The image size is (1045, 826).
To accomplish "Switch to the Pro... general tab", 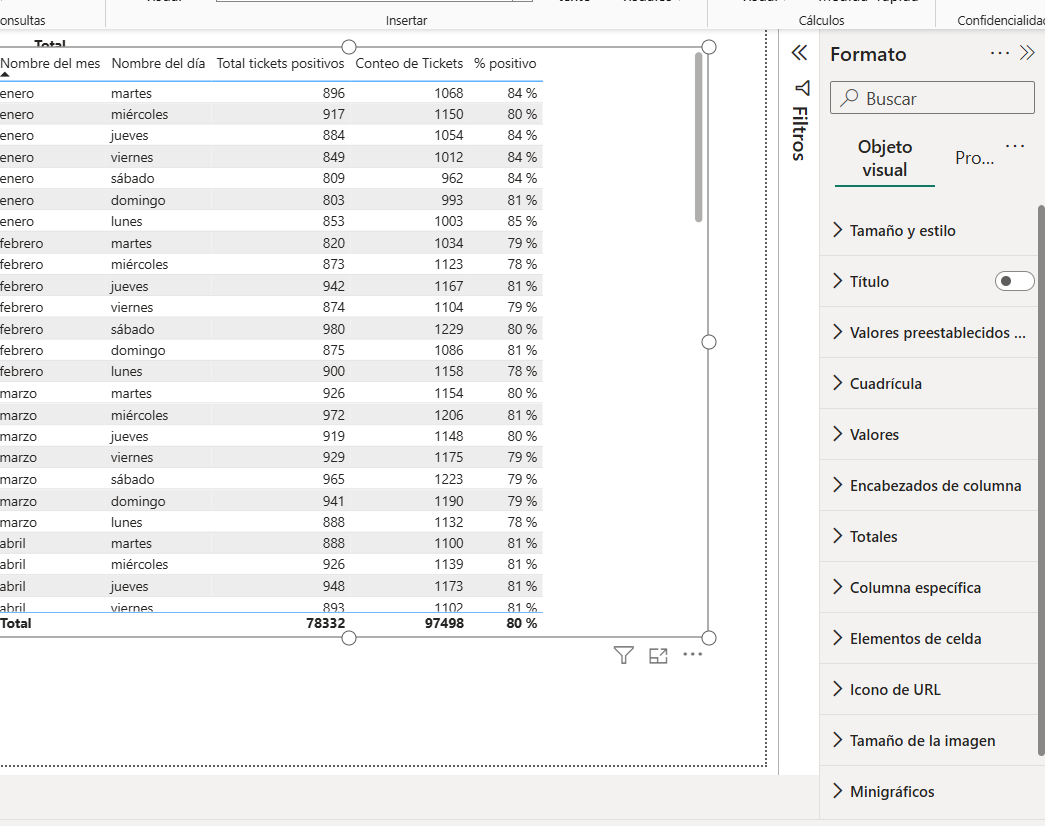I will (974, 159).
